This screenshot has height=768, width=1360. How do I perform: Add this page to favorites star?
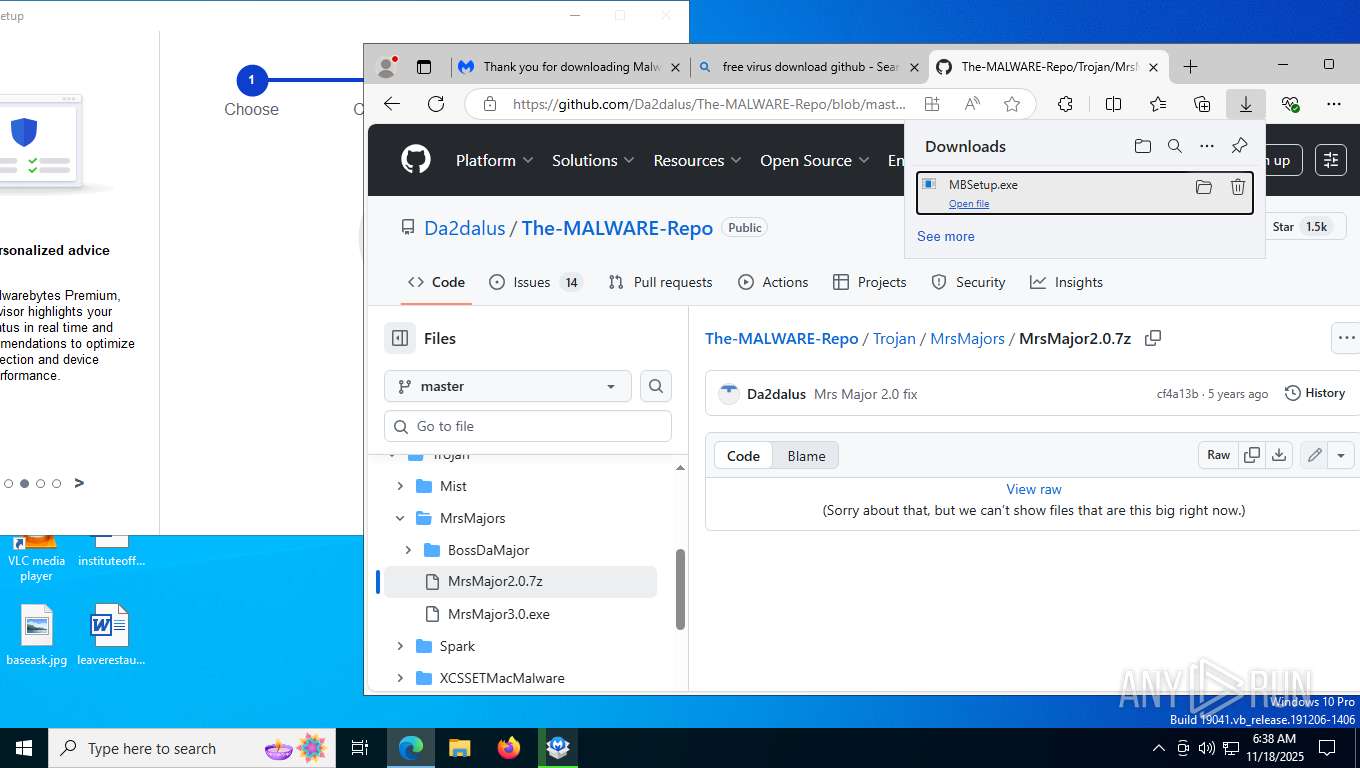[1012, 104]
